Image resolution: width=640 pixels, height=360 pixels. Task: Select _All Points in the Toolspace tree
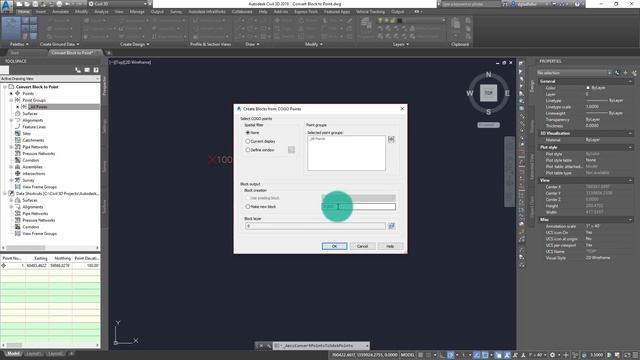point(38,107)
